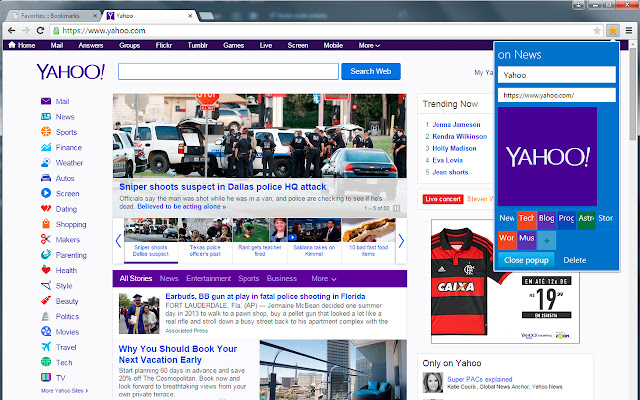Click the Health heart icon
Image resolution: width=640 pixels, height=400 pixels.
pyautogui.click(x=46, y=270)
